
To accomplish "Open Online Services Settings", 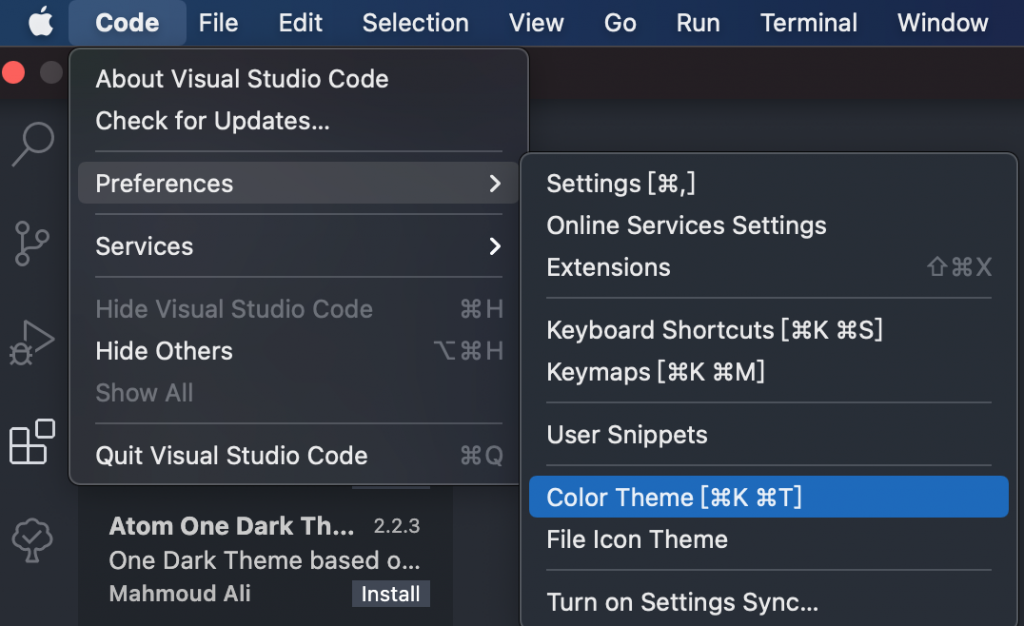I will pos(769,225).
